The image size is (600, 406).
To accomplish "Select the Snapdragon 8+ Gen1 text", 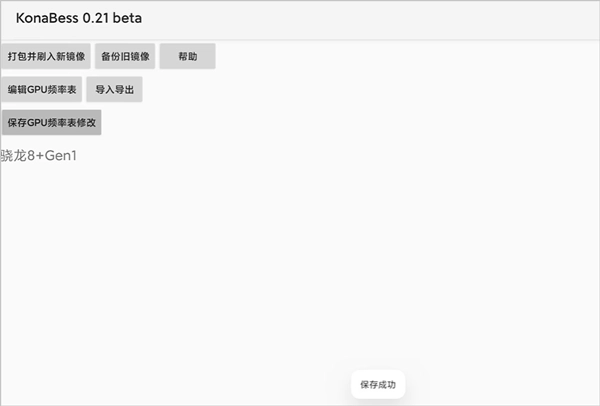I will click(39, 155).
